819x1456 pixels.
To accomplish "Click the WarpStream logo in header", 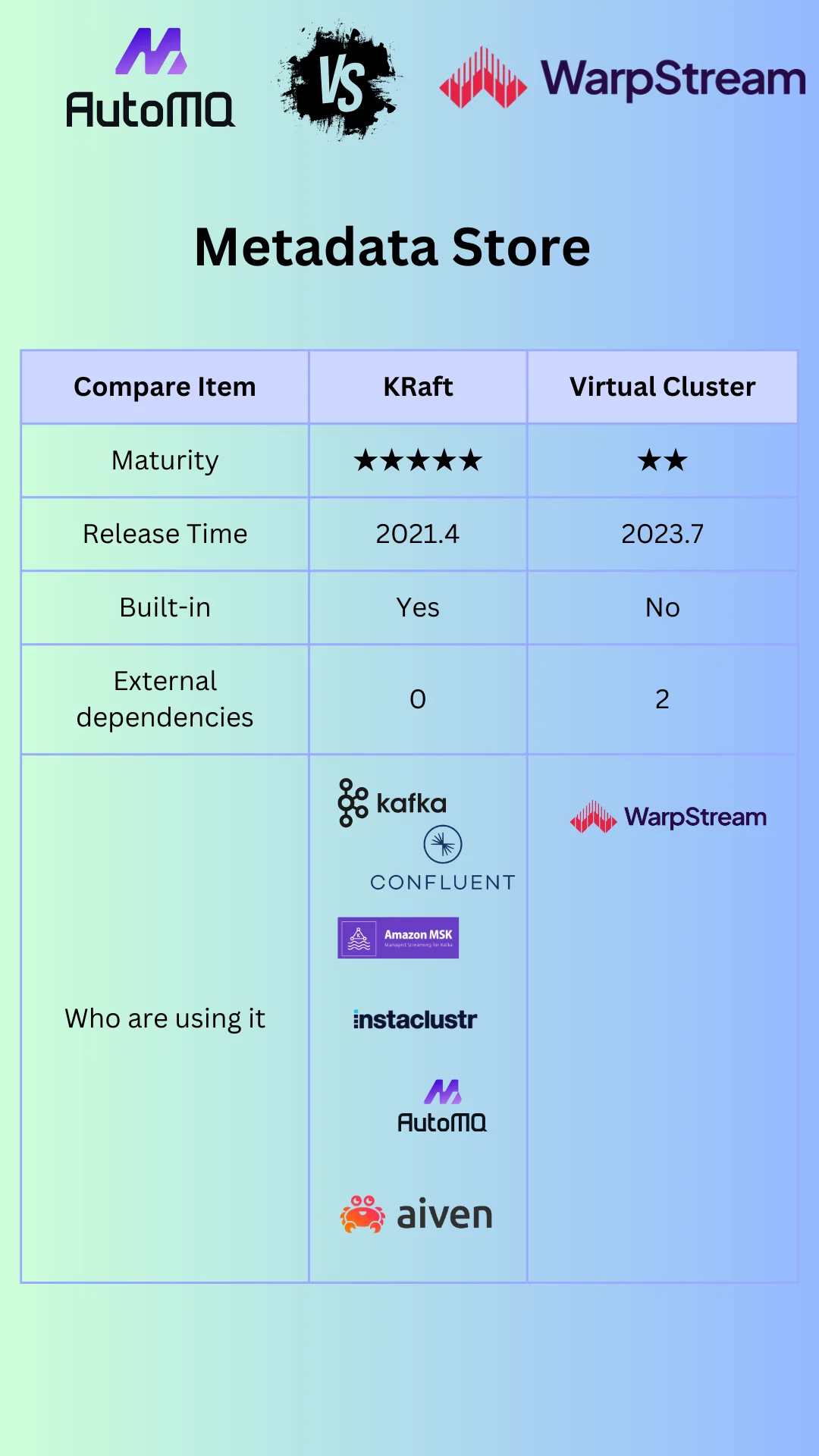I will tap(623, 79).
